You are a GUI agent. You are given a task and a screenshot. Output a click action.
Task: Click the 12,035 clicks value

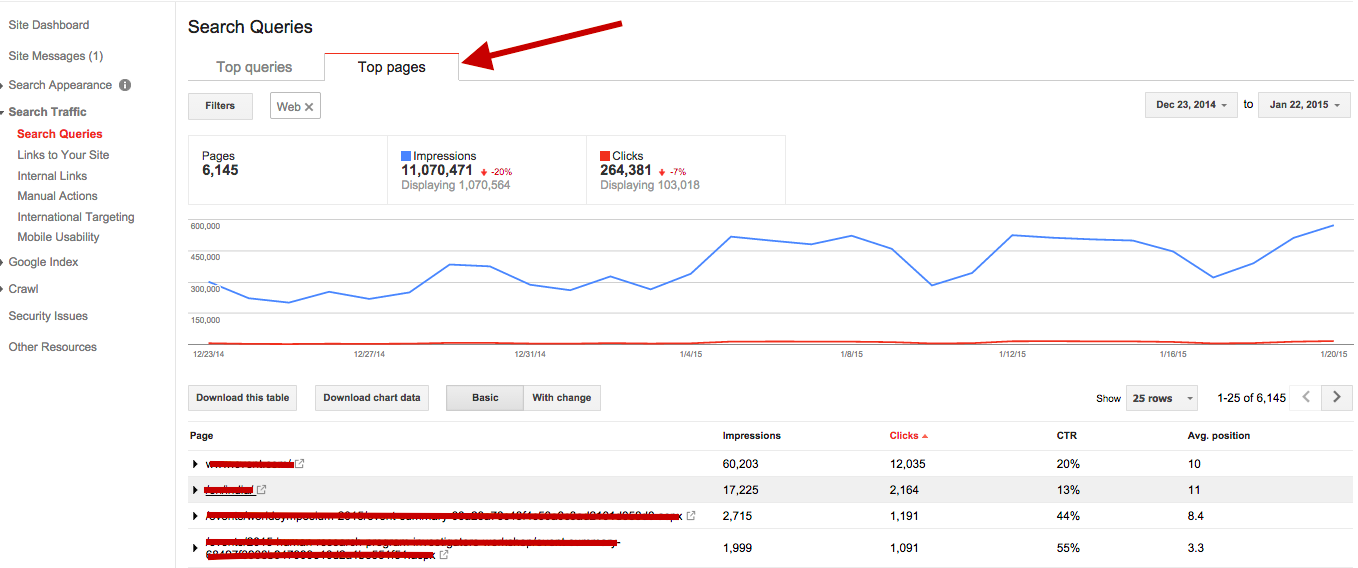pyautogui.click(x=907, y=464)
